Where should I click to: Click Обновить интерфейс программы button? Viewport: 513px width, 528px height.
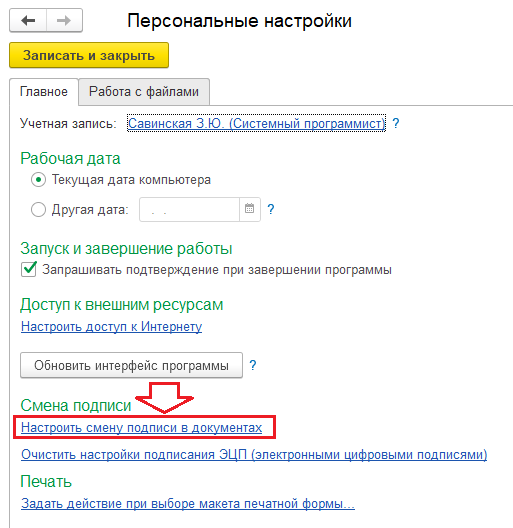(131, 365)
